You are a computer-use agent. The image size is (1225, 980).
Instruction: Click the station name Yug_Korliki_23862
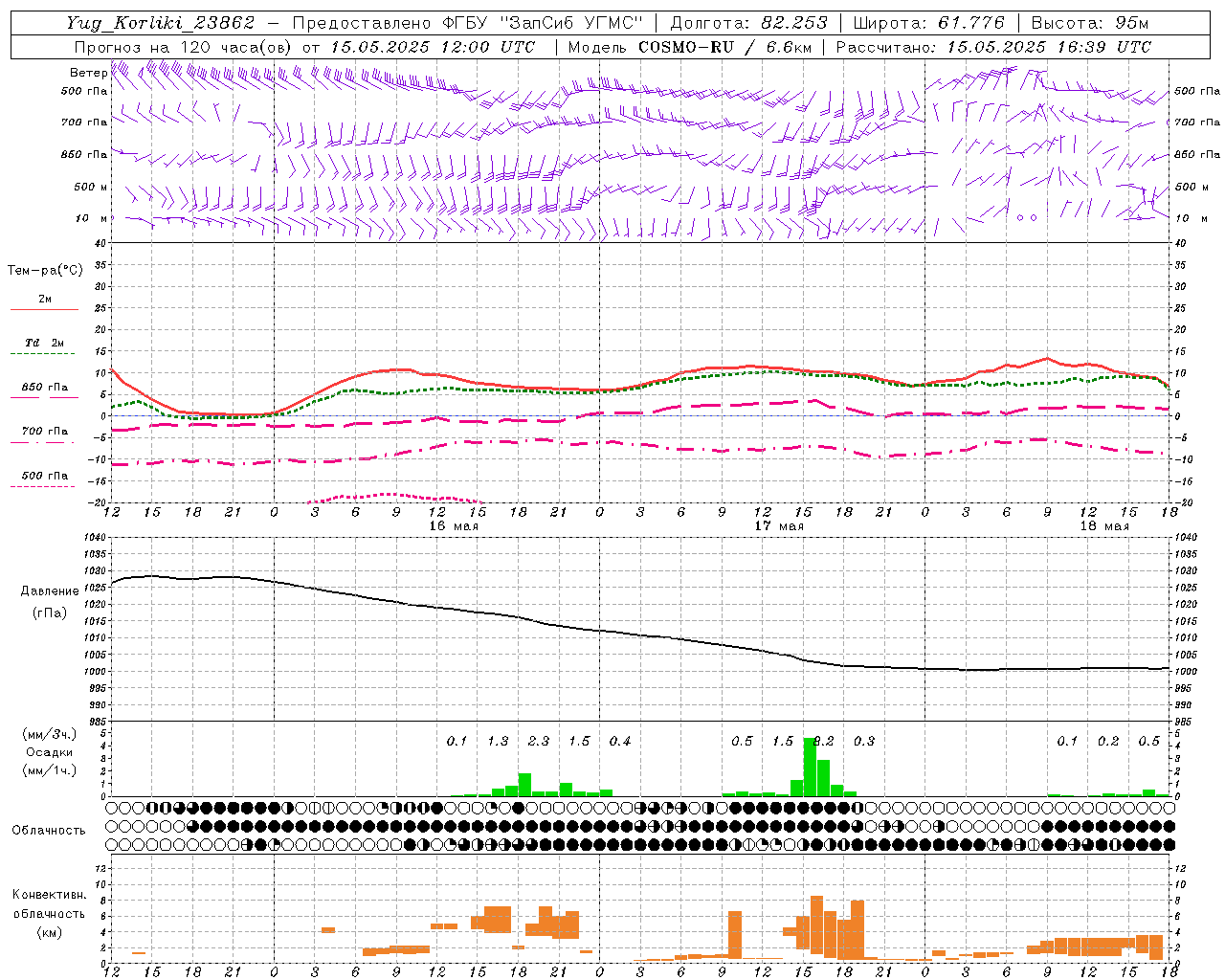click(x=161, y=23)
